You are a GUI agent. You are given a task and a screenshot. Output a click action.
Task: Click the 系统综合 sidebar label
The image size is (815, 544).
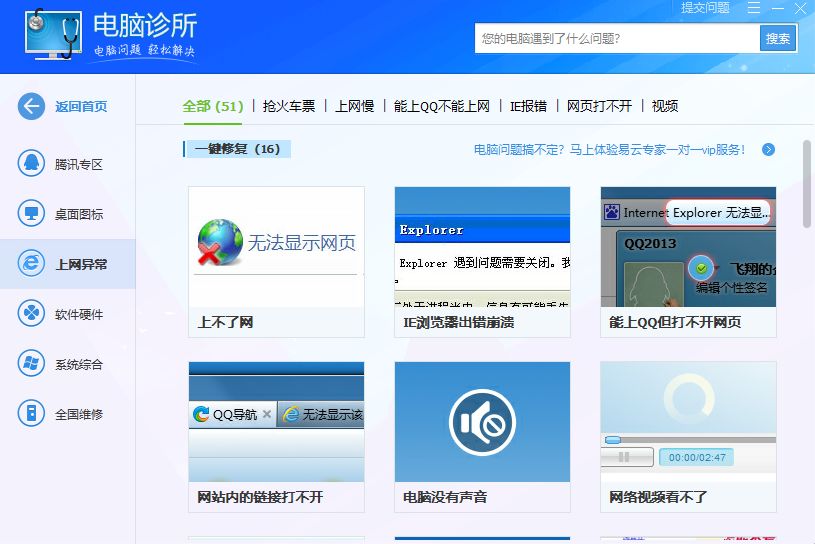click(79, 364)
